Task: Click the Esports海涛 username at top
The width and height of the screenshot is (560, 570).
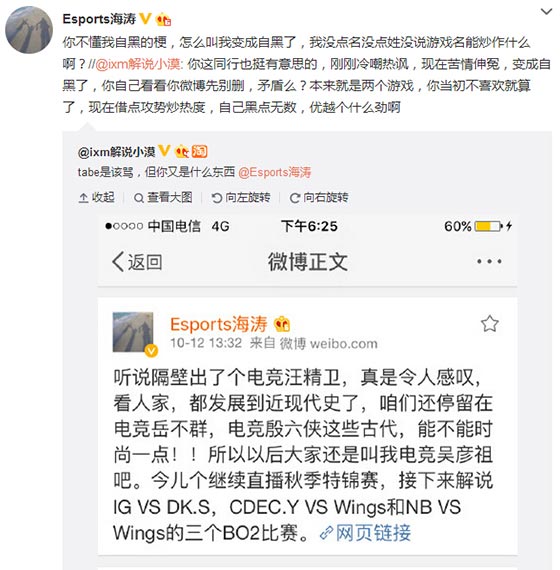Action: tap(99, 19)
